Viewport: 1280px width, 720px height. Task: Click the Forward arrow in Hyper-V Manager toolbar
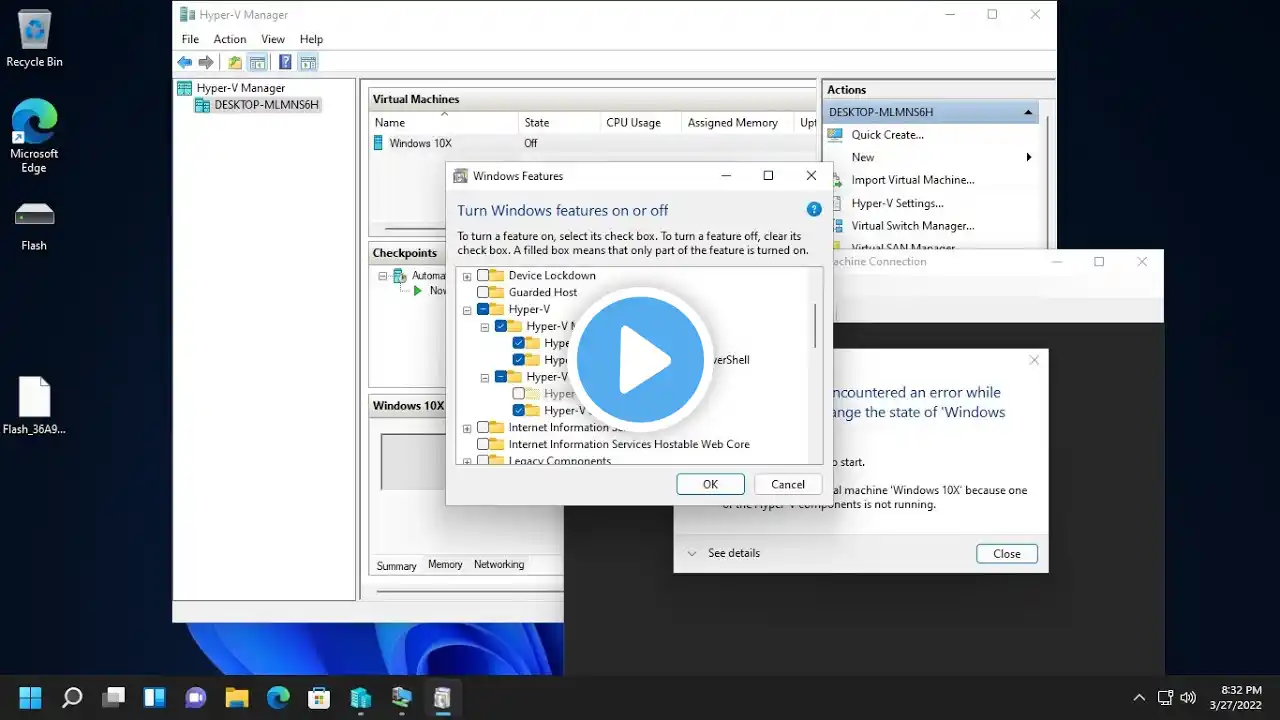coord(206,62)
